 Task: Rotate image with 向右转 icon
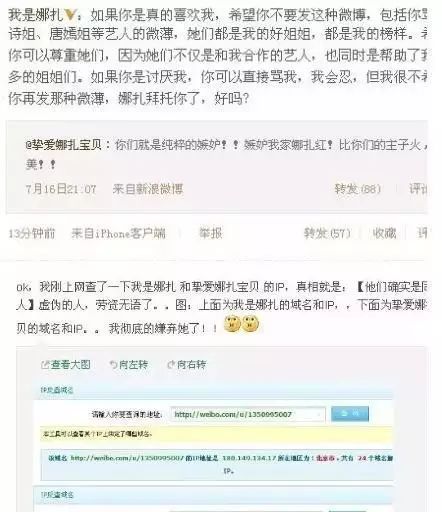pyautogui.click(x=171, y=365)
